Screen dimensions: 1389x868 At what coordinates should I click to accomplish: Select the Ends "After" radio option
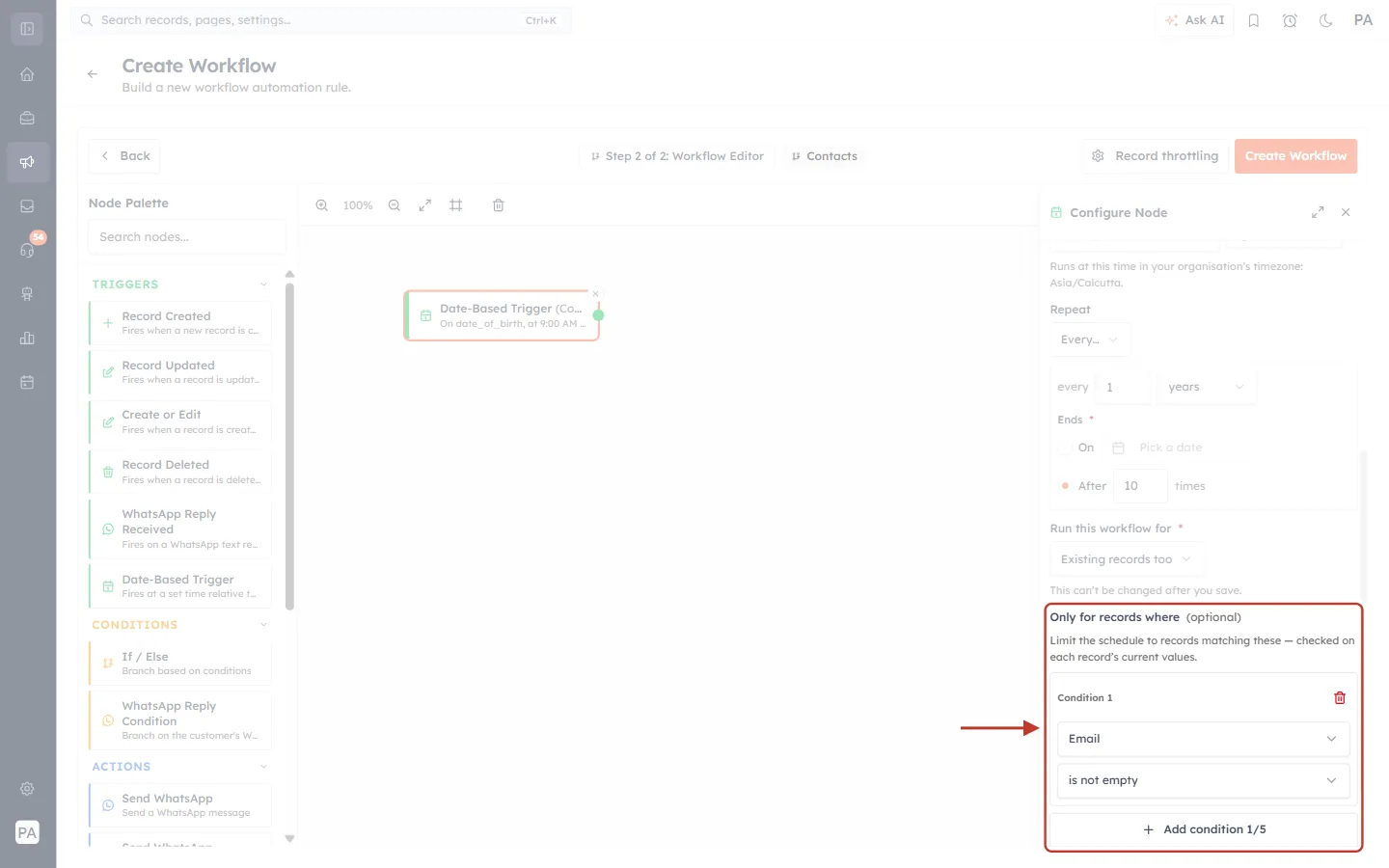click(1065, 486)
